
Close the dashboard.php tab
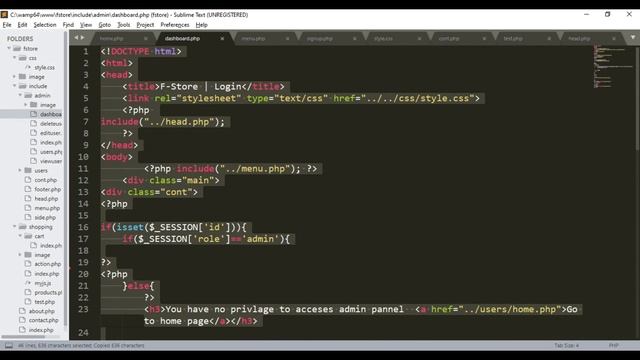click(x=222, y=38)
